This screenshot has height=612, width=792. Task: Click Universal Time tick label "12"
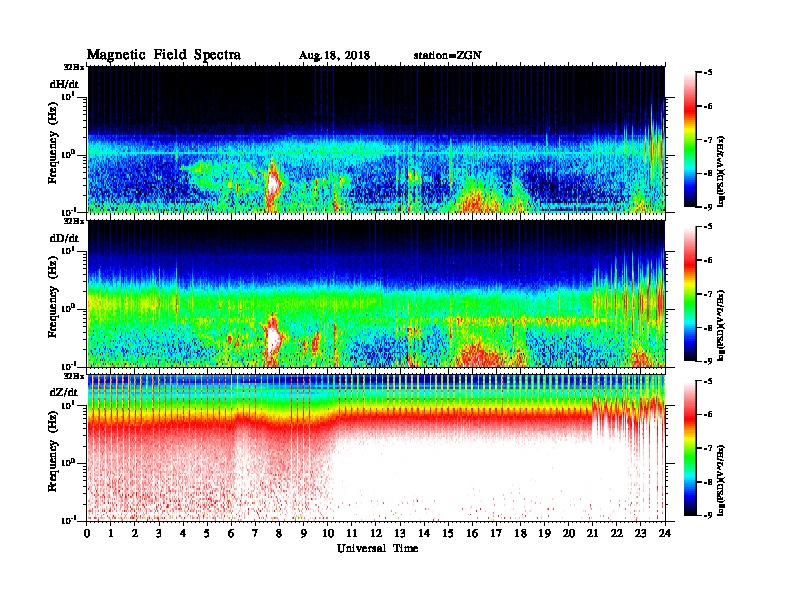pyautogui.click(x=376, y=533)
